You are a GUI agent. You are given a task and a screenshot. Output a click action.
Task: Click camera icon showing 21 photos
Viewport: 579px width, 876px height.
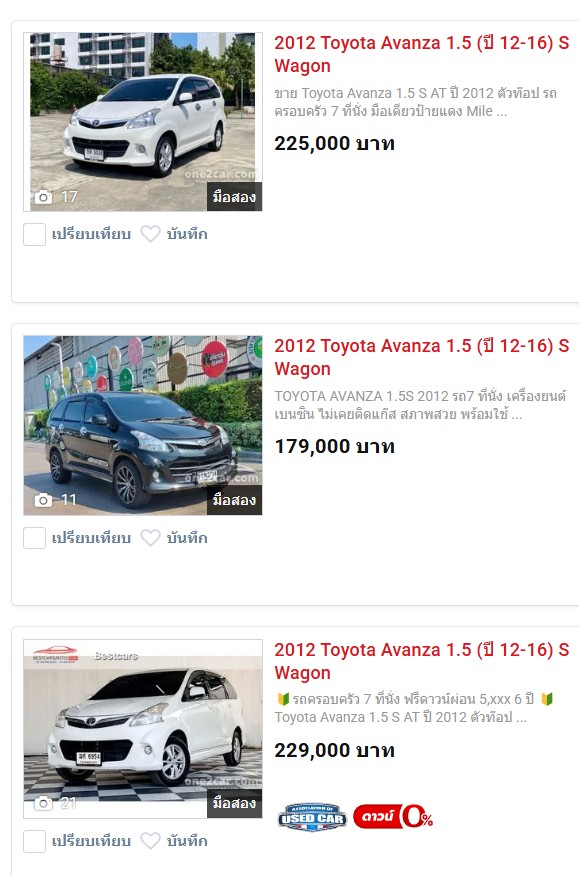click(x=43, y=803)
